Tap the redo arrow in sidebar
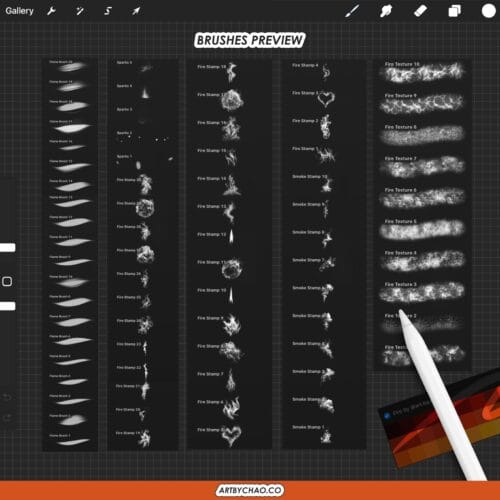 click(7, 417)
